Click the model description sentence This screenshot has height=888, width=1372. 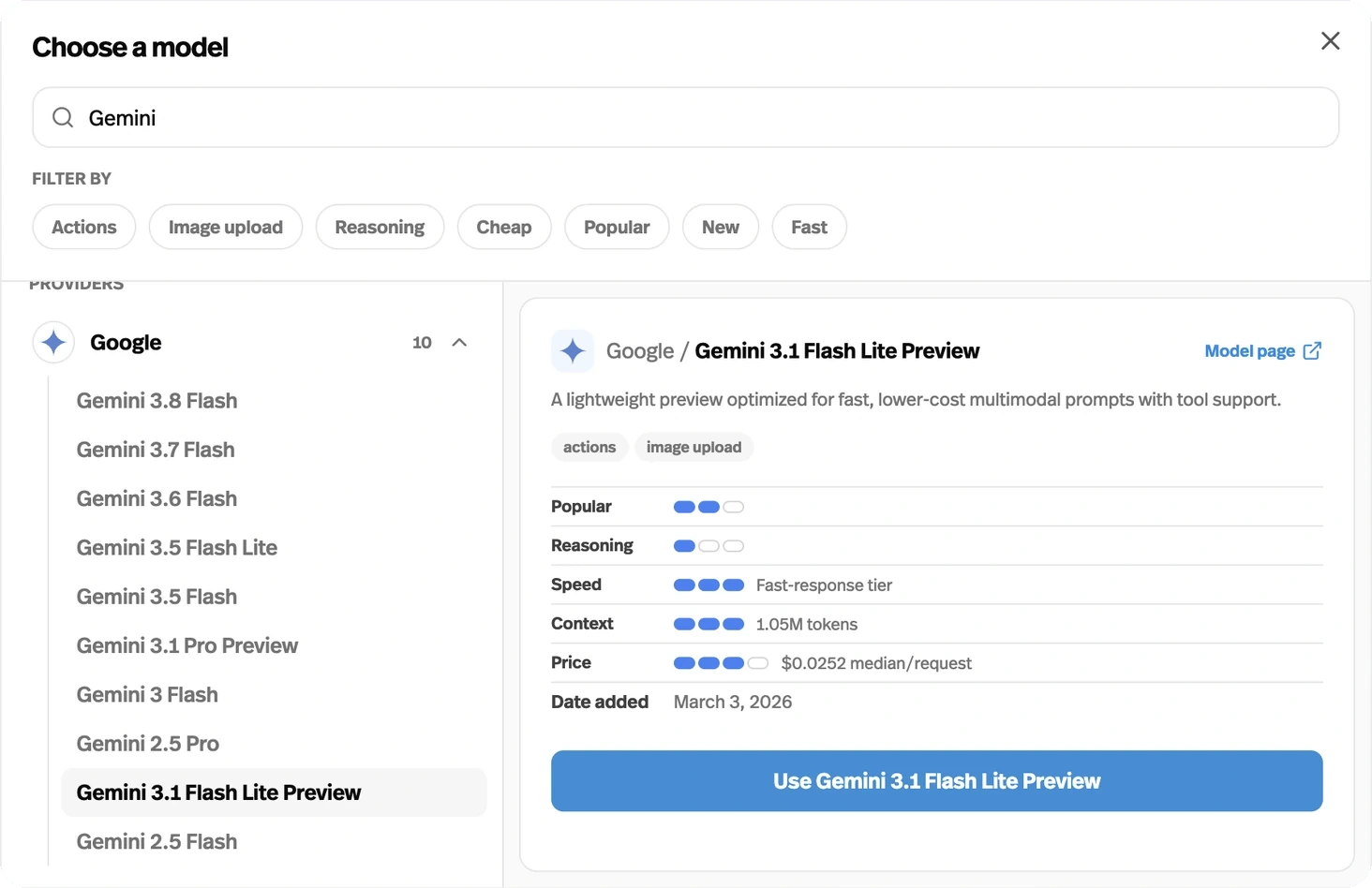tap(916, 400)
